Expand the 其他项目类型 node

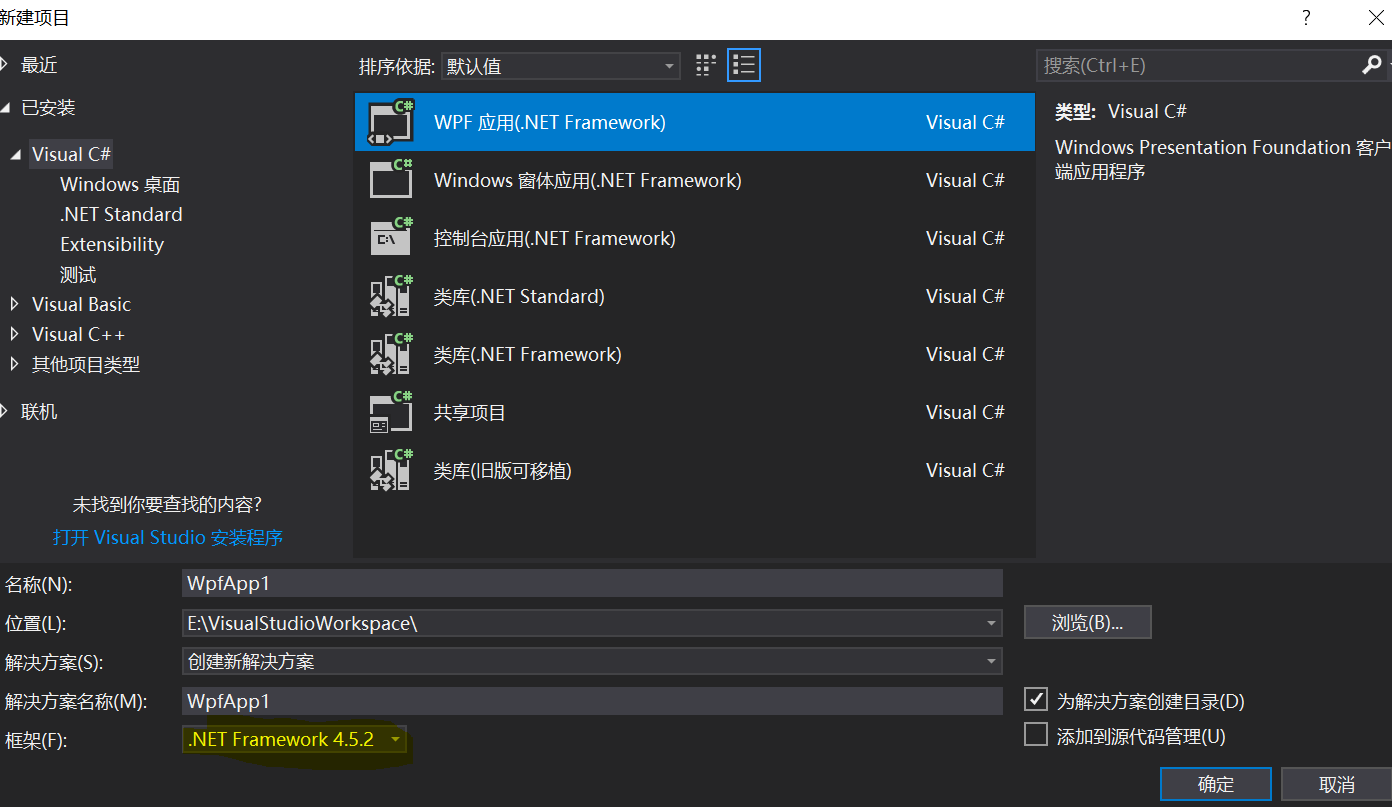click(x=14, y=364)
